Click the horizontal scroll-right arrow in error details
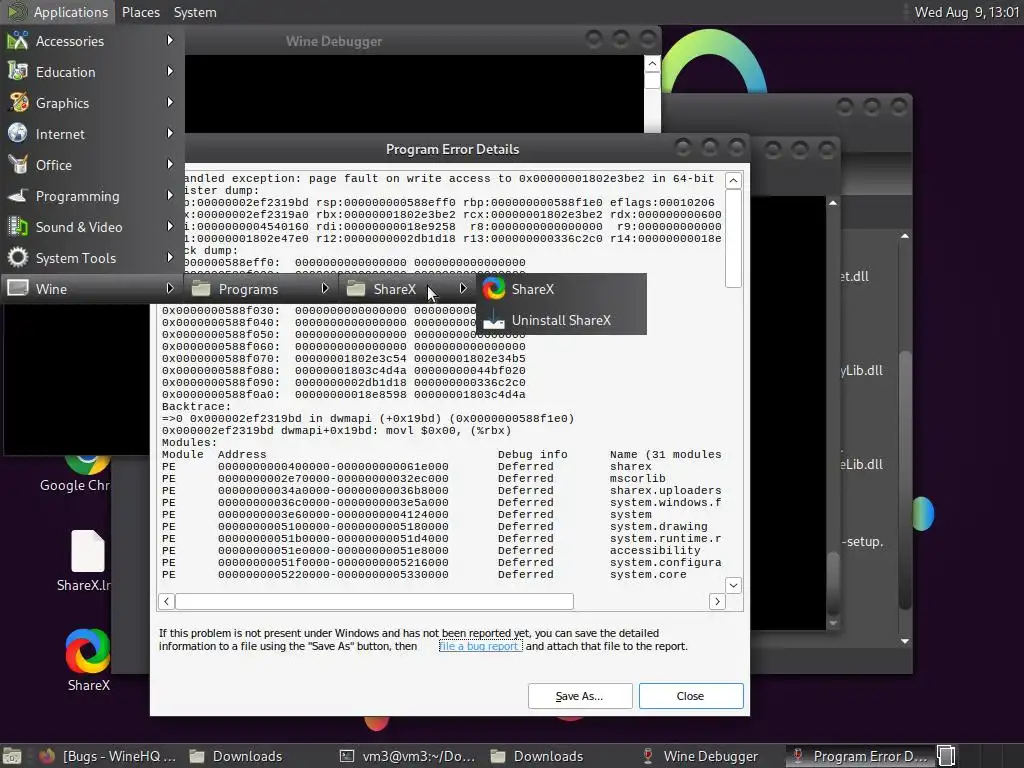This screenshot has height=768, width=1024. [717, 601]
